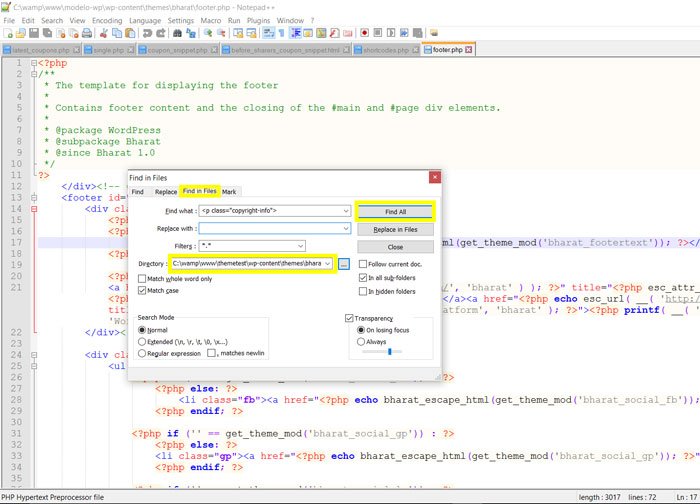This screenshot has width=700, height=504.
Task: Collapse ul fold marker at line 25
Action: 34,366
